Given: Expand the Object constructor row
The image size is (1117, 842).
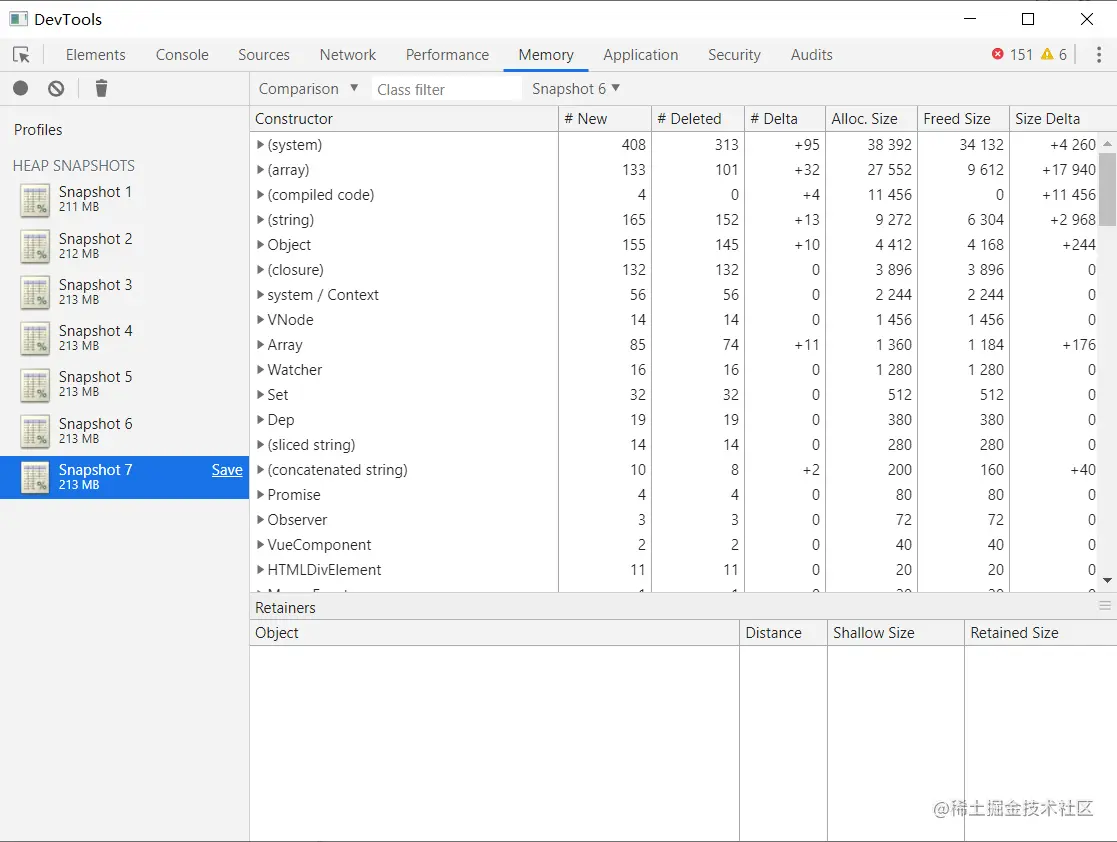Looking at the screenshot, I should click(x=260, y=244).
